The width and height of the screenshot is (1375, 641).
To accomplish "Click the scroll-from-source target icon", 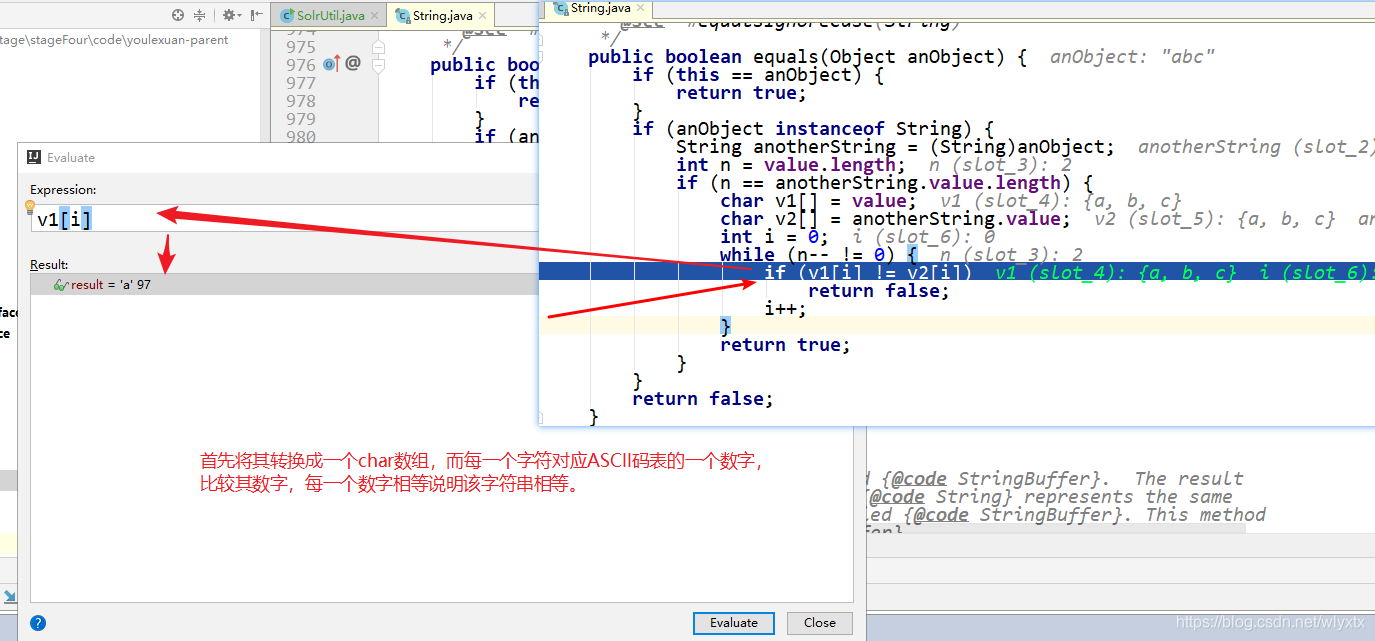I will click(x=178, y=15).
